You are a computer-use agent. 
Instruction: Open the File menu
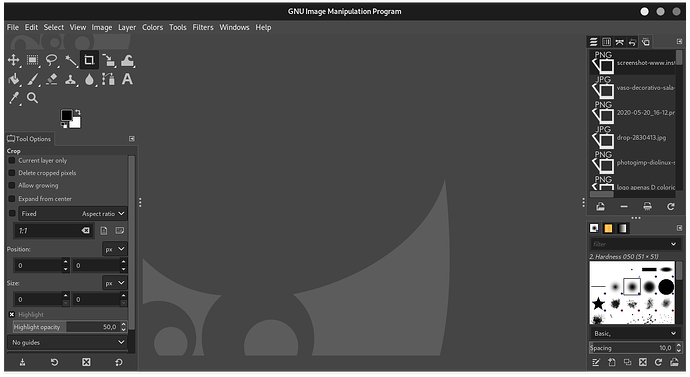point(13,27)
